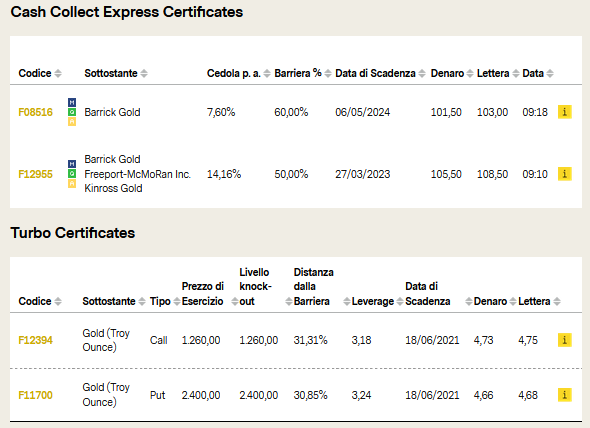
Task: Sort Turbo table by Lettera arrows
Action: pos(557,302)
